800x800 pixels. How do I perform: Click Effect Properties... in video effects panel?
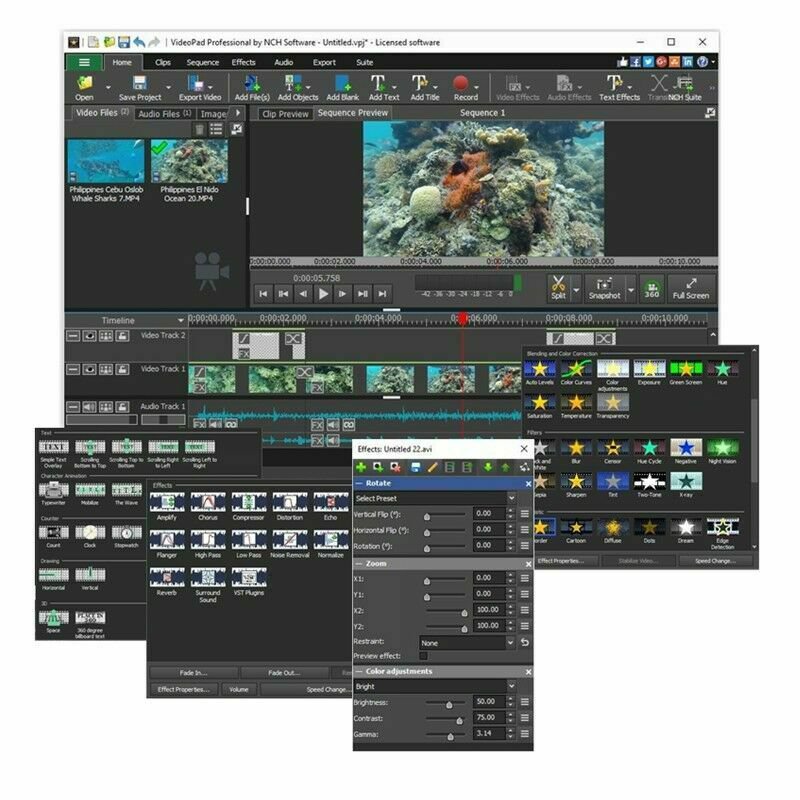[x=560, y=561]
